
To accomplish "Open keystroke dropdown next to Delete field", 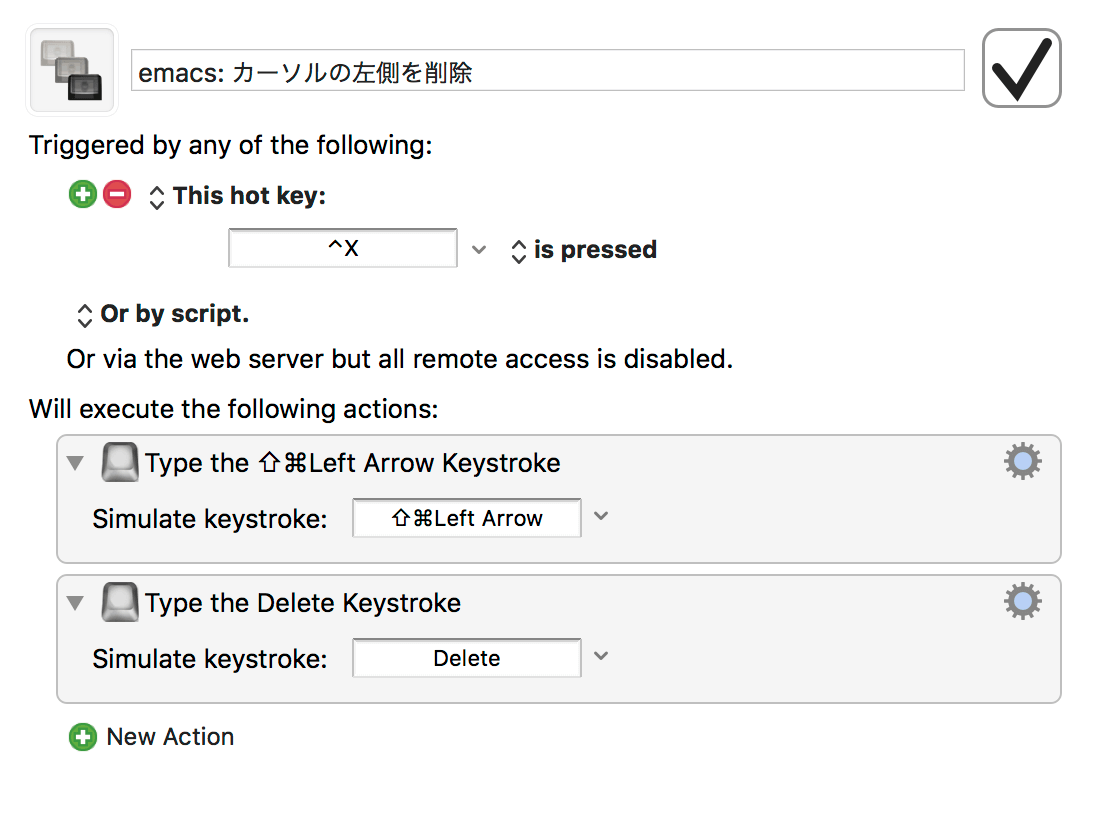I will tap(601, 656).
